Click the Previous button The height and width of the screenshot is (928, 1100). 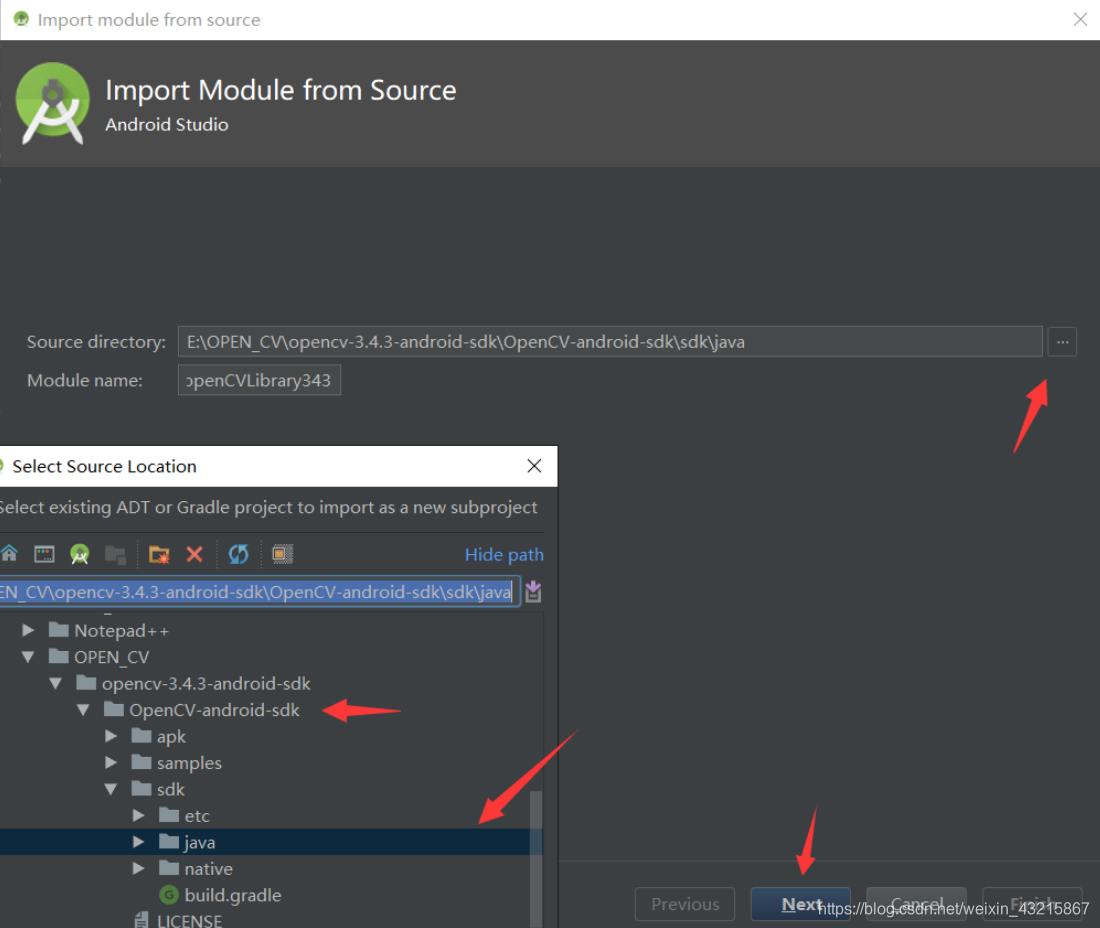click(685, 904)
